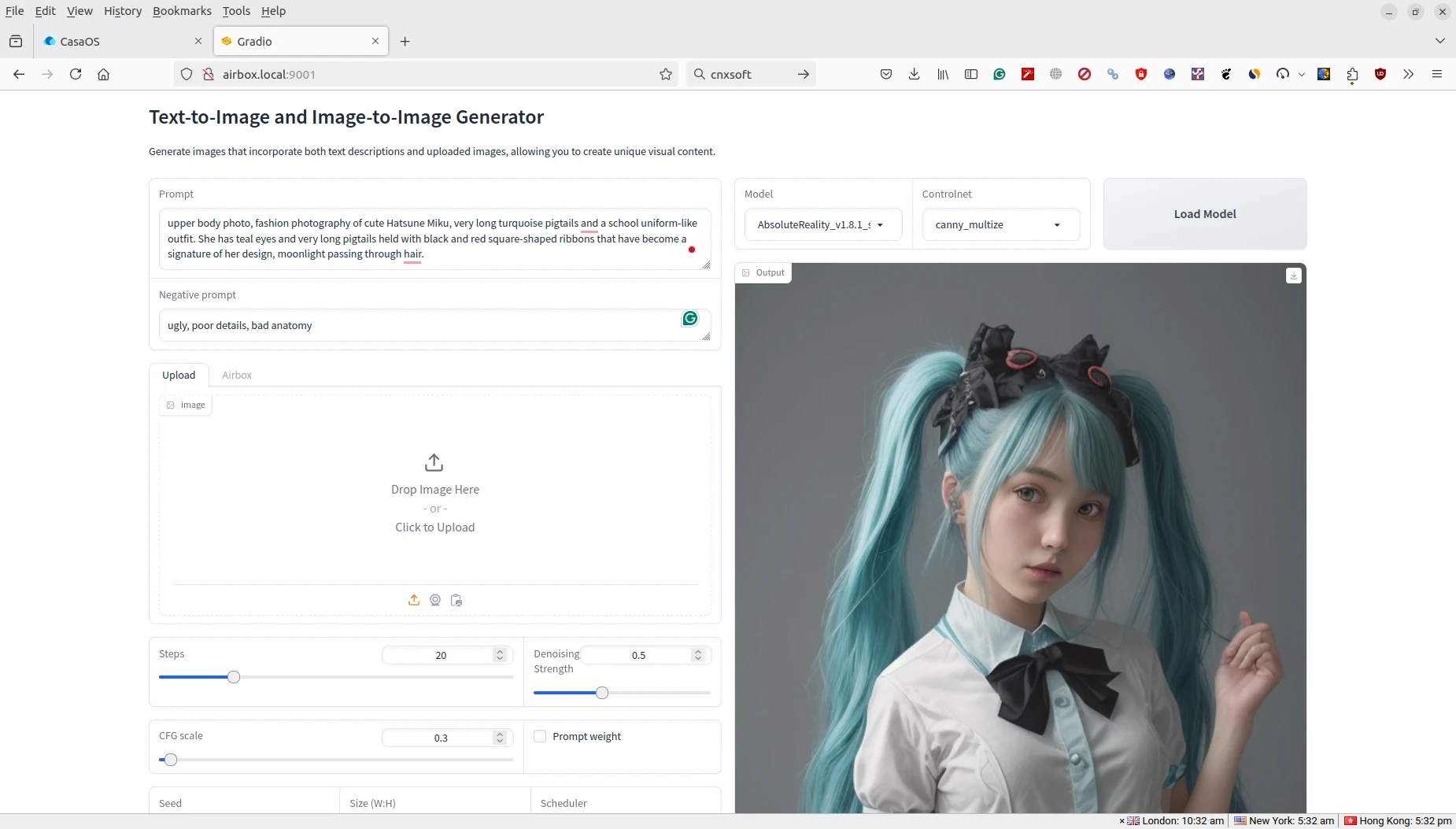The width and height of the screenshot is (1456, 829).
Task: Switch to the CasaOS browser tab
Action: pyautogui.click(x=122, y=41)
